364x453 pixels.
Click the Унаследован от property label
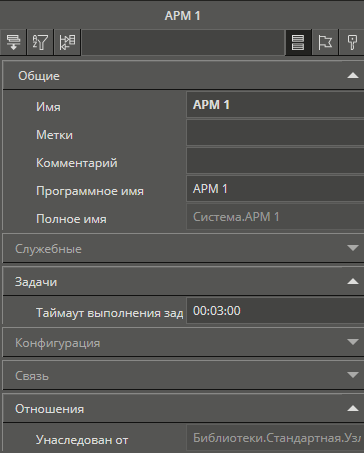(x=82, y=440)
